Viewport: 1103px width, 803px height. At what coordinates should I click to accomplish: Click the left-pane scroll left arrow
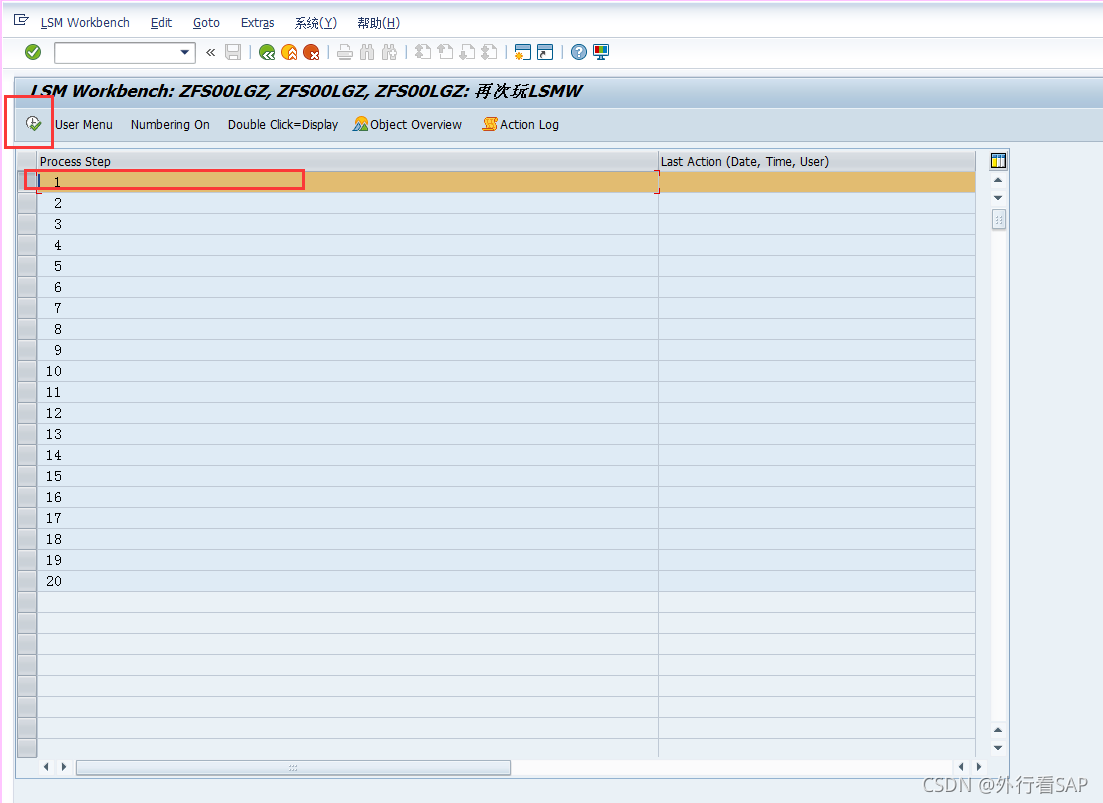46,766
